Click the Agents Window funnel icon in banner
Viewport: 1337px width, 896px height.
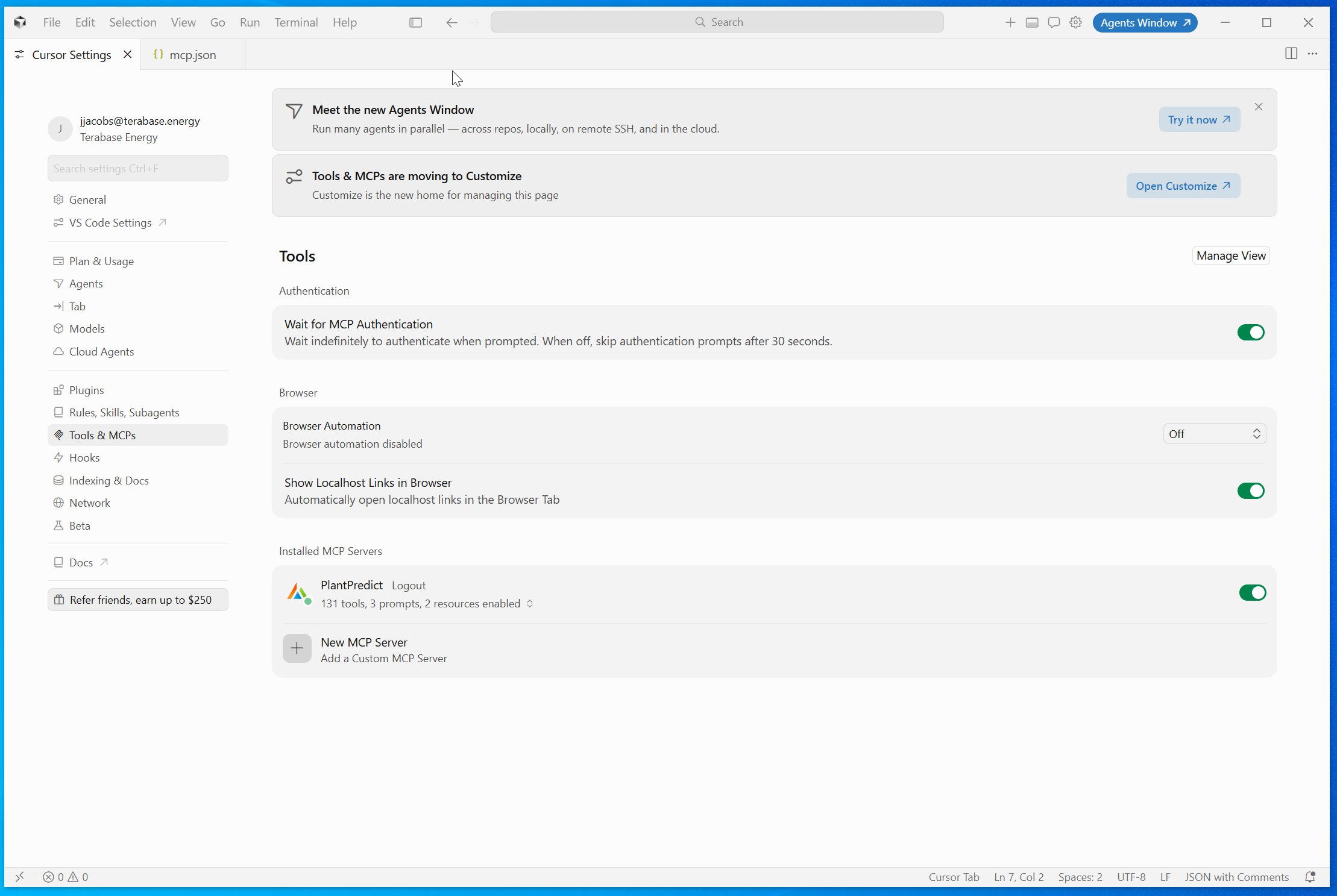(294, 111)
